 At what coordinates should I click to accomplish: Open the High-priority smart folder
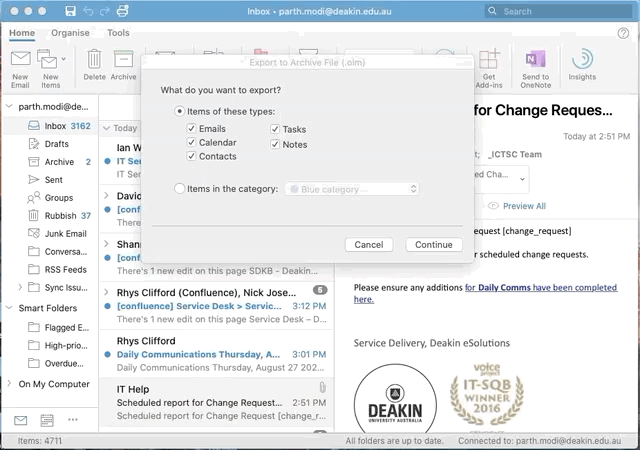coord(51,345)
